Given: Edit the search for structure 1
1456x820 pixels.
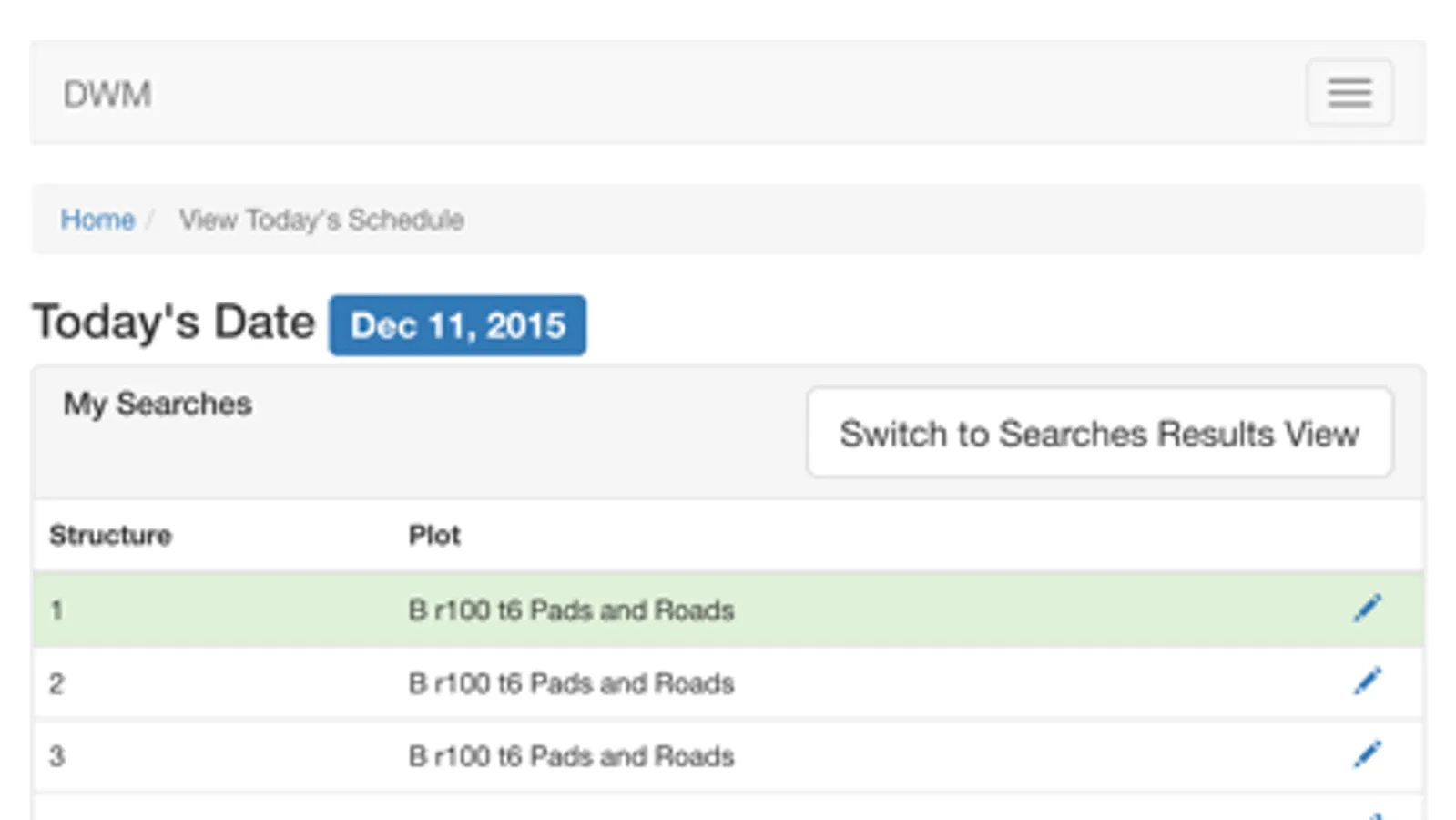Looking at the screenshot, I should [1368, 609].
